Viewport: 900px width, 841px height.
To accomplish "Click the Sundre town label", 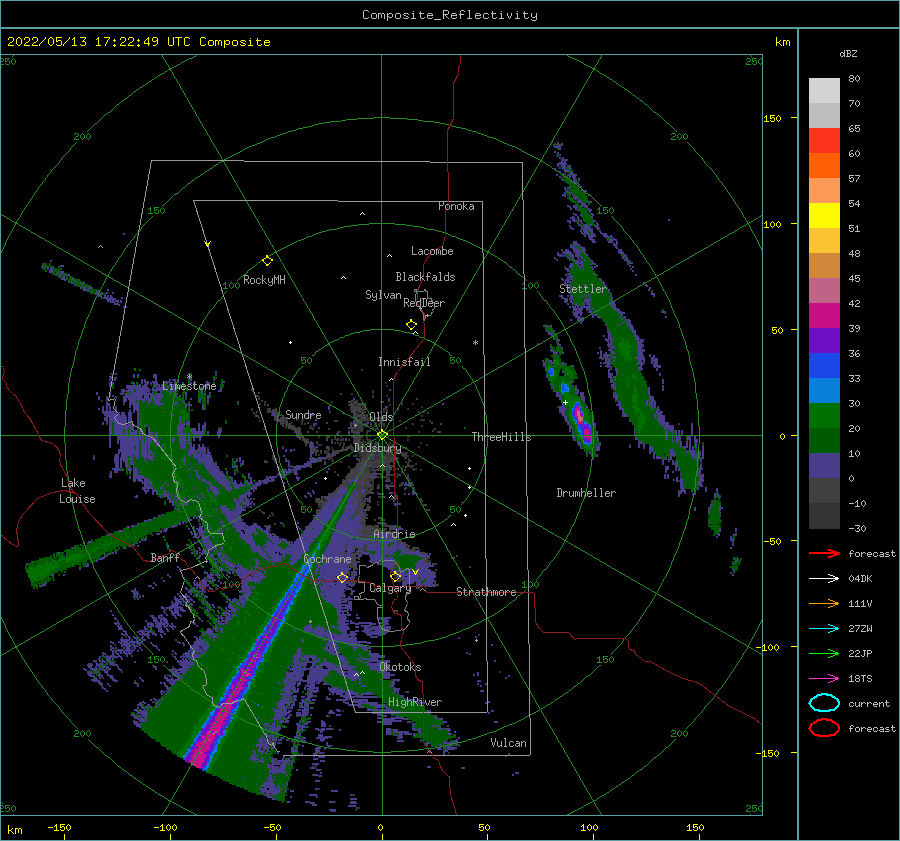I will click(303, 414).
